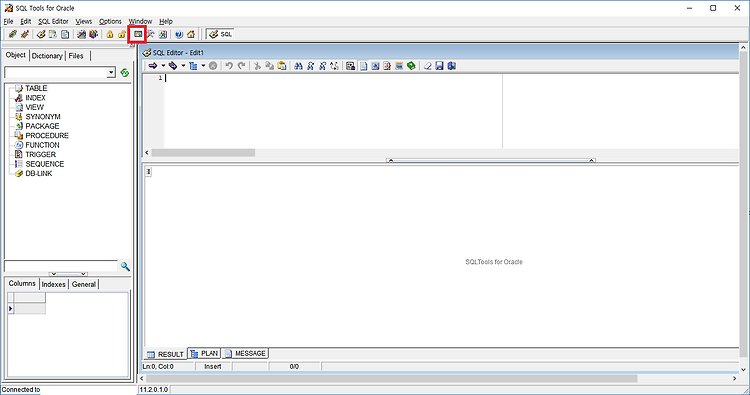Select INDEX in the object tree

[x=35, y=98]
